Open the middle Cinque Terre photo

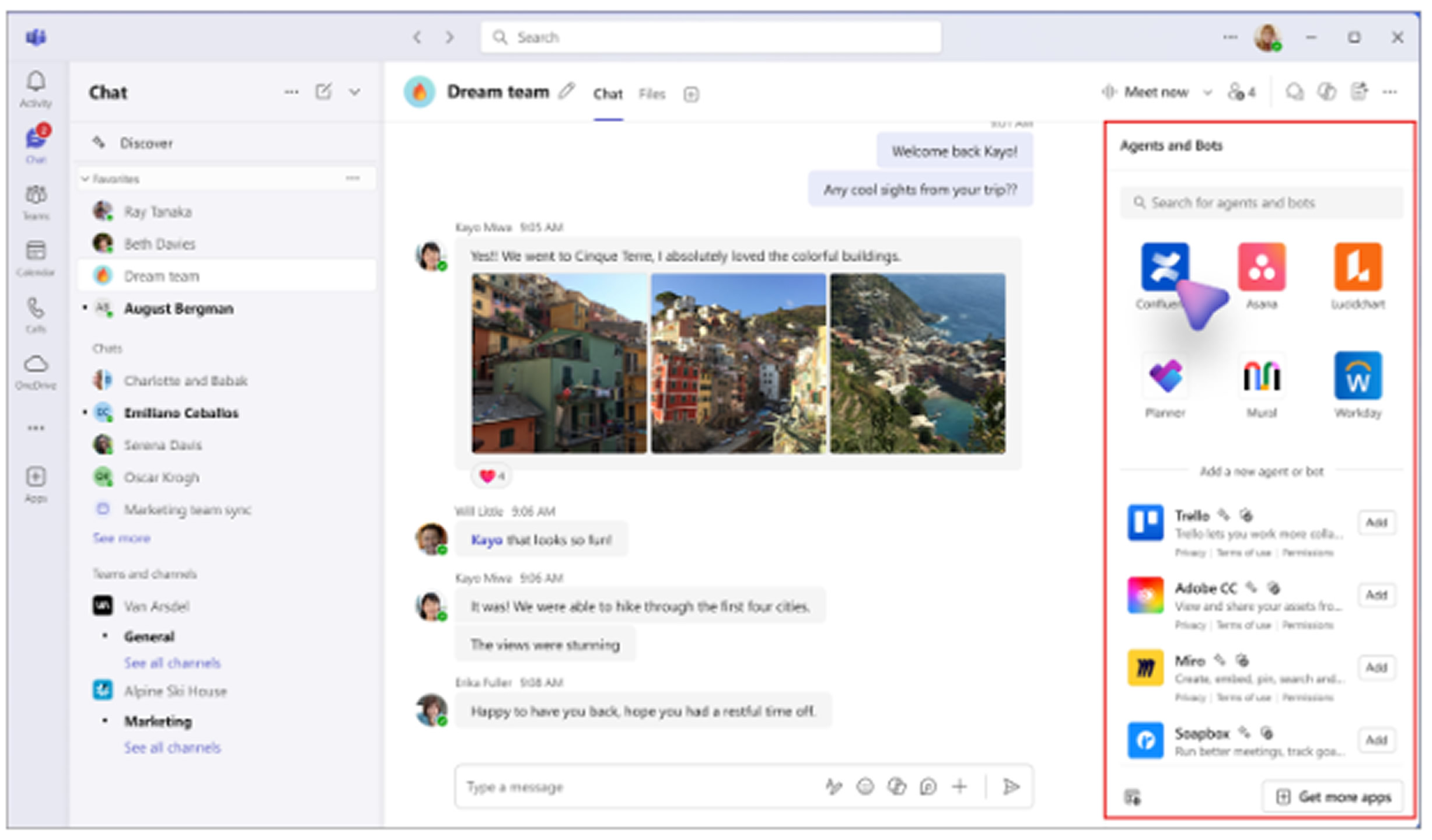pyautogui.click(x=738, y=363)
